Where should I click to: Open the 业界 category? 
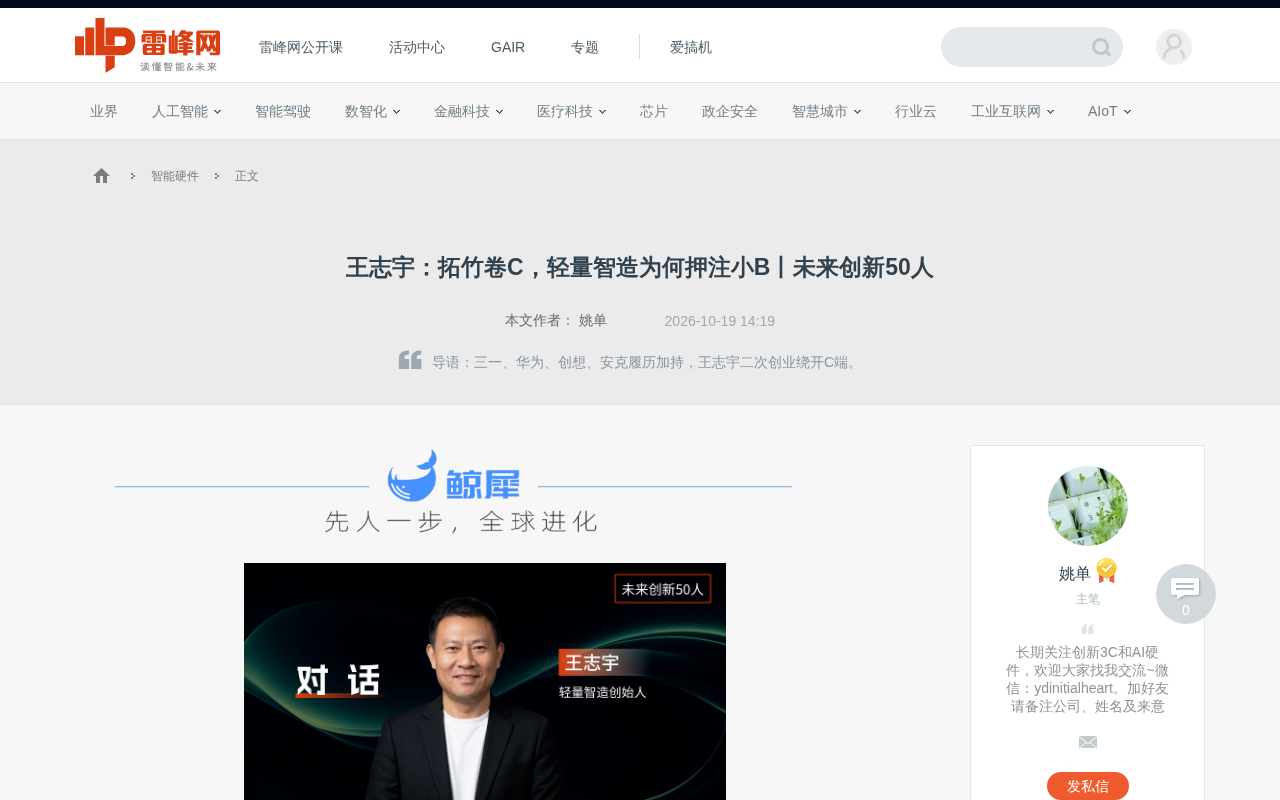coord(104,111)
